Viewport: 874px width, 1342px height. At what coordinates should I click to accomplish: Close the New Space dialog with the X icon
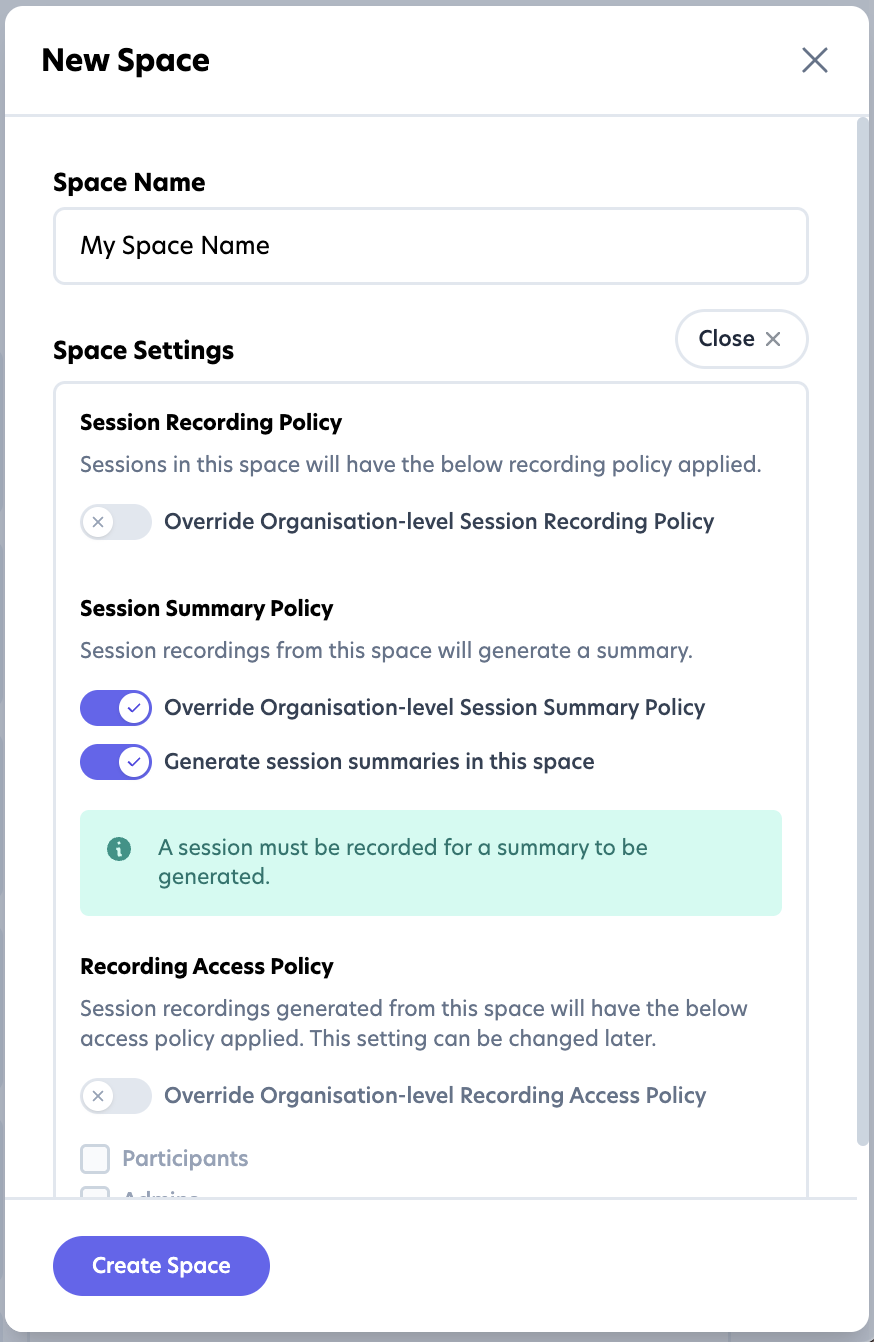(x=815, y=60)
